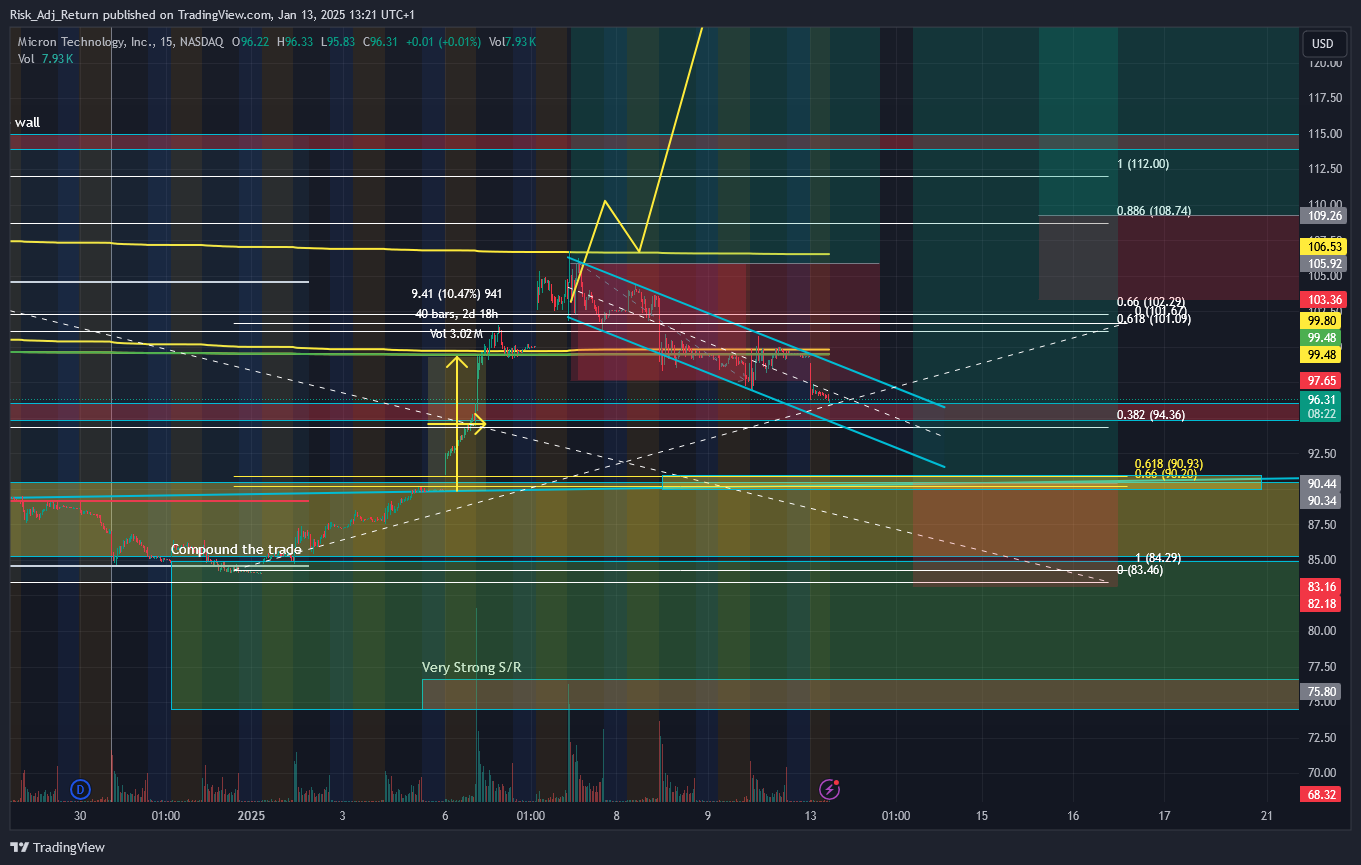Select the Fib level '0.618 (101.09)' label
Image resolution: width=1361 pixels, height=865 pixels.
click(1153, 320)
